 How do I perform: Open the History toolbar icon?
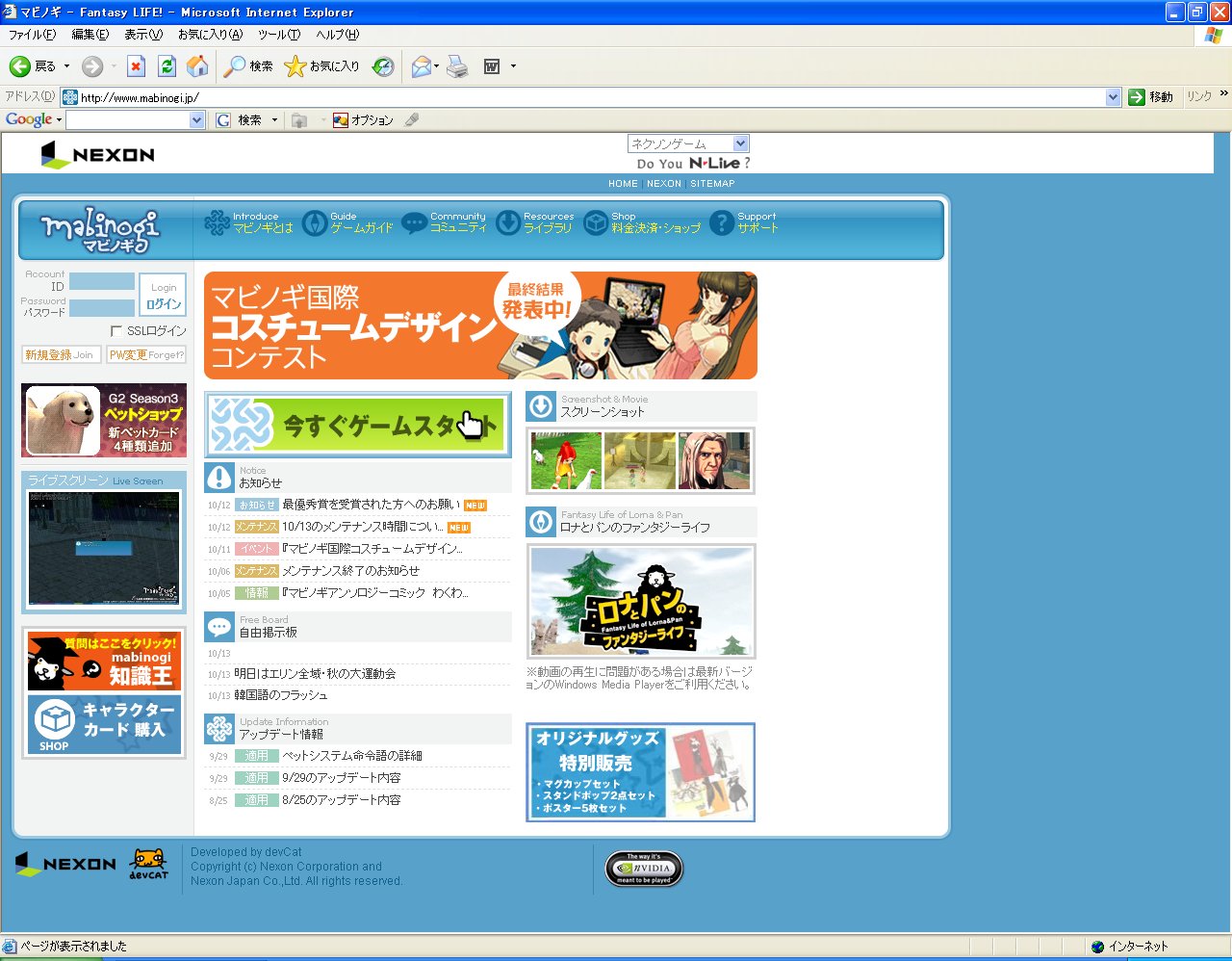click(x=383, y=66)
